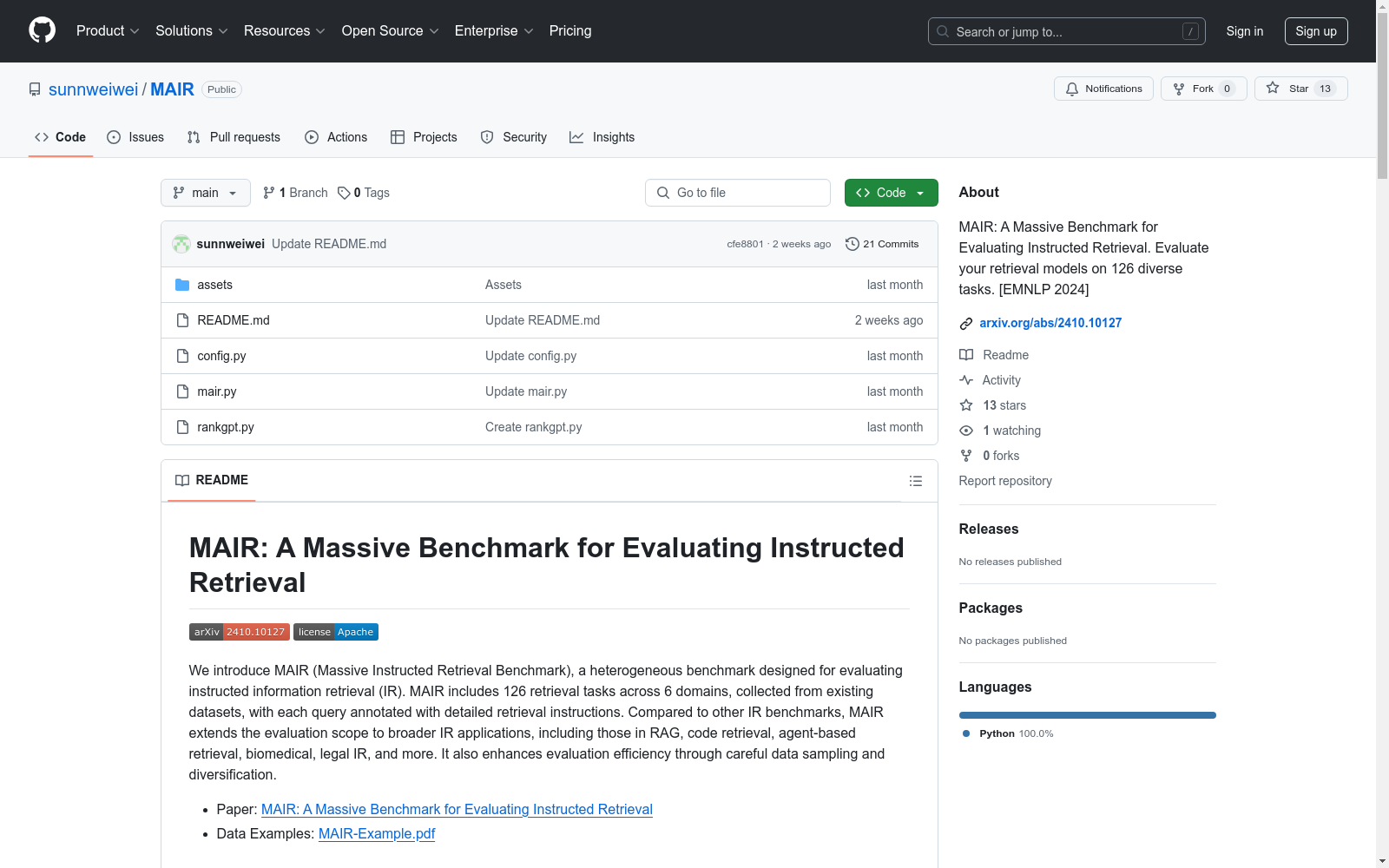1389x868 pixels.
Task: Click the sunnweiwei commit author avatar
Action: point(181,244)
